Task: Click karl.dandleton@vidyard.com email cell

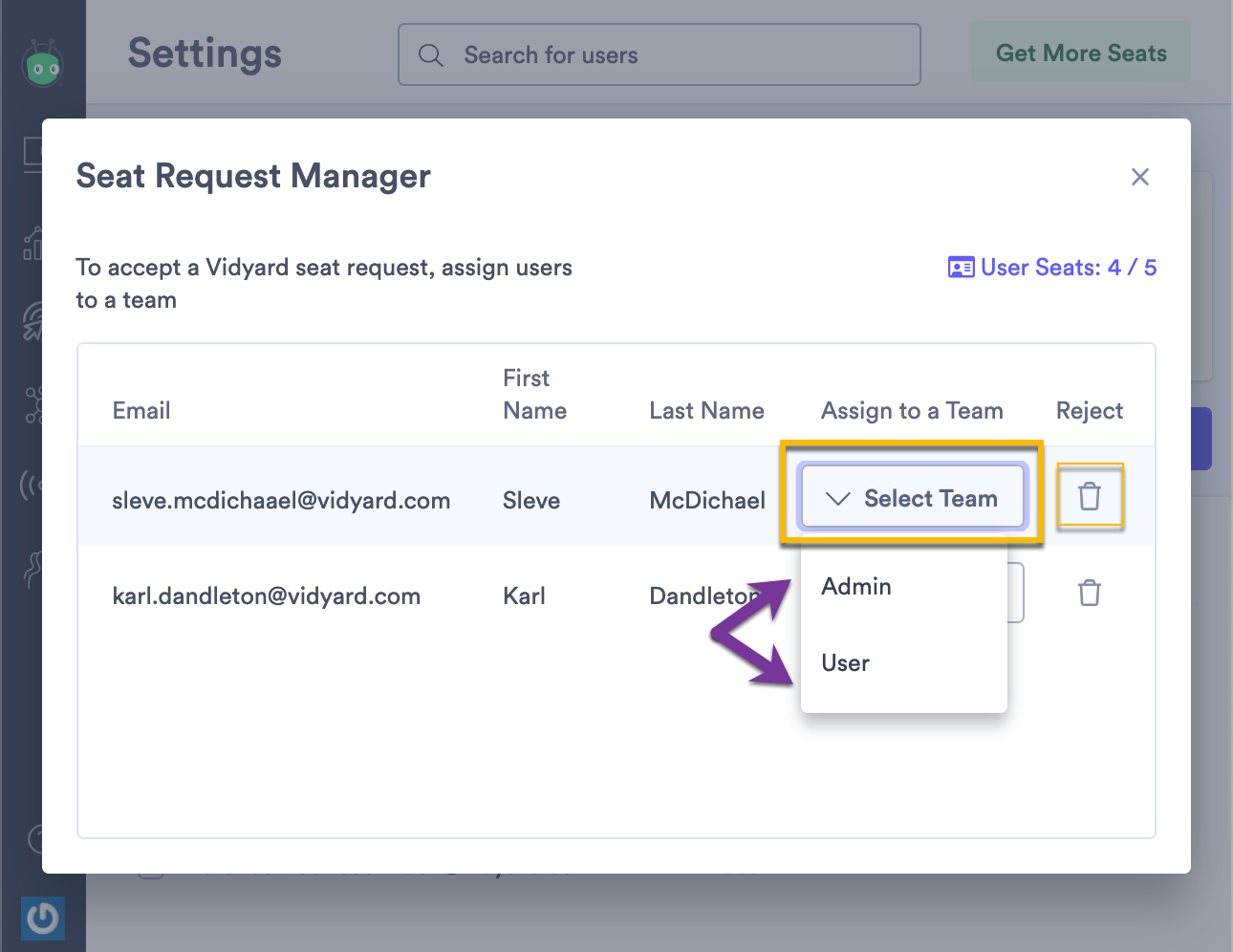Action: coord(267,595)
